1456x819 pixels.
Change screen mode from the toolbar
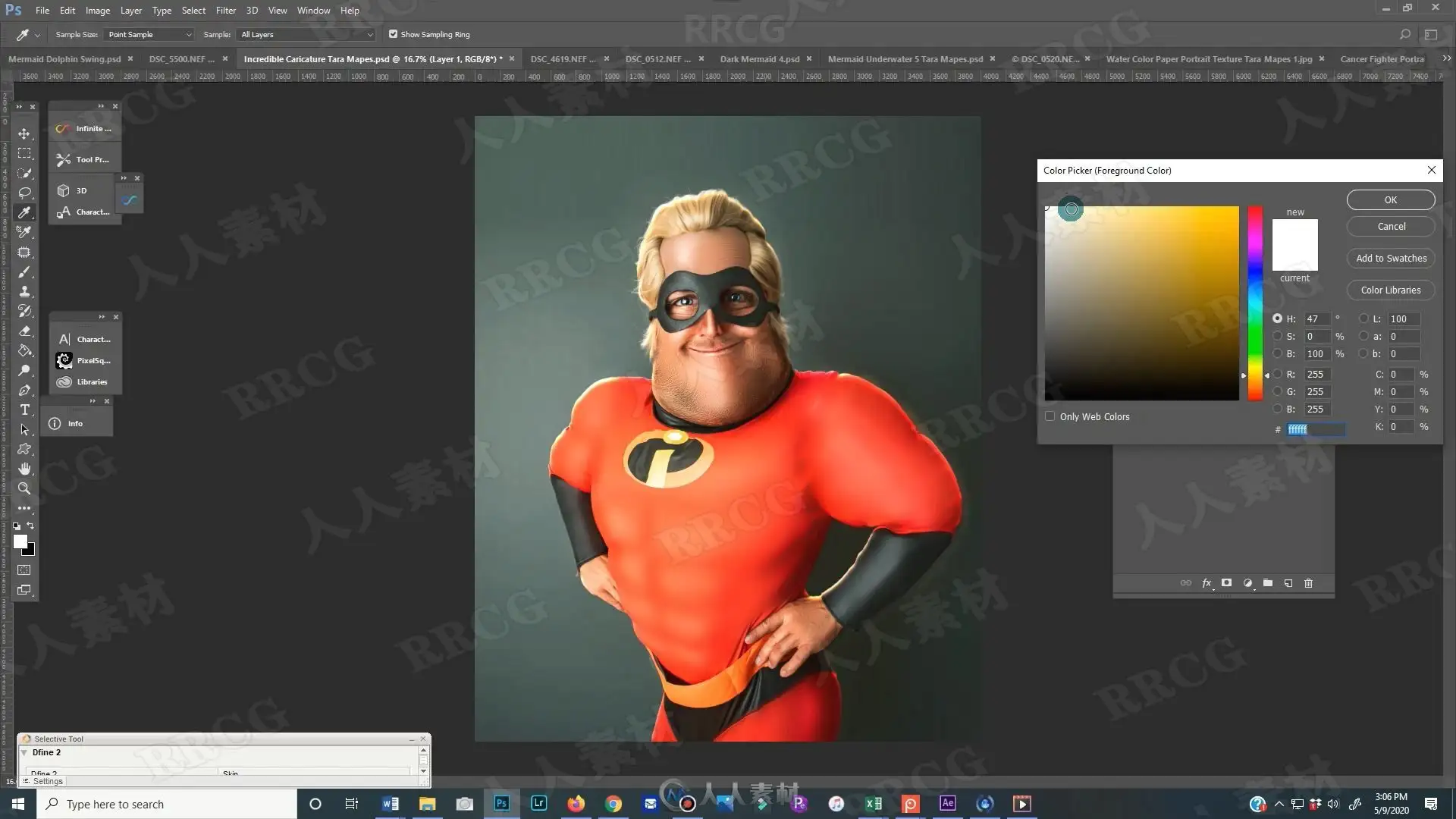point(24,590)
